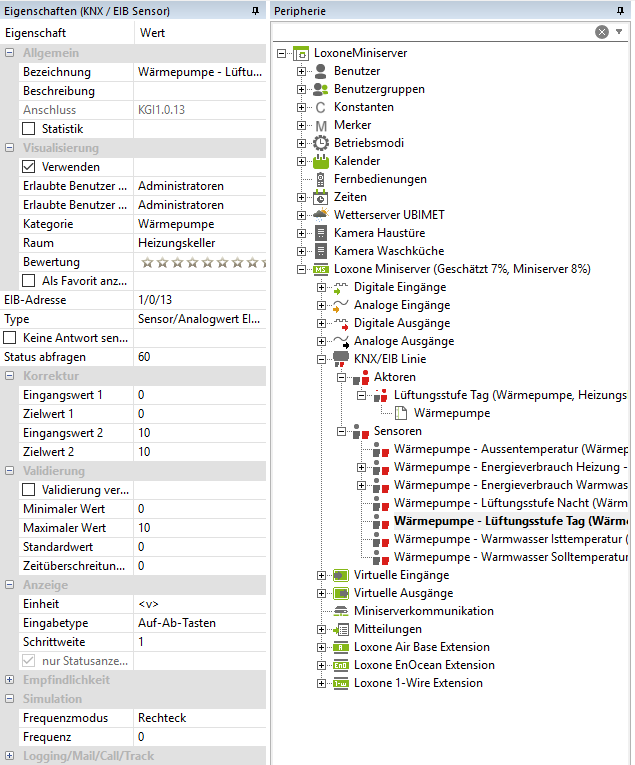This screenshot has height=765, width=635.
Task: Uncheck the Verwenden checkbox
Action: [x=29, y=167]
